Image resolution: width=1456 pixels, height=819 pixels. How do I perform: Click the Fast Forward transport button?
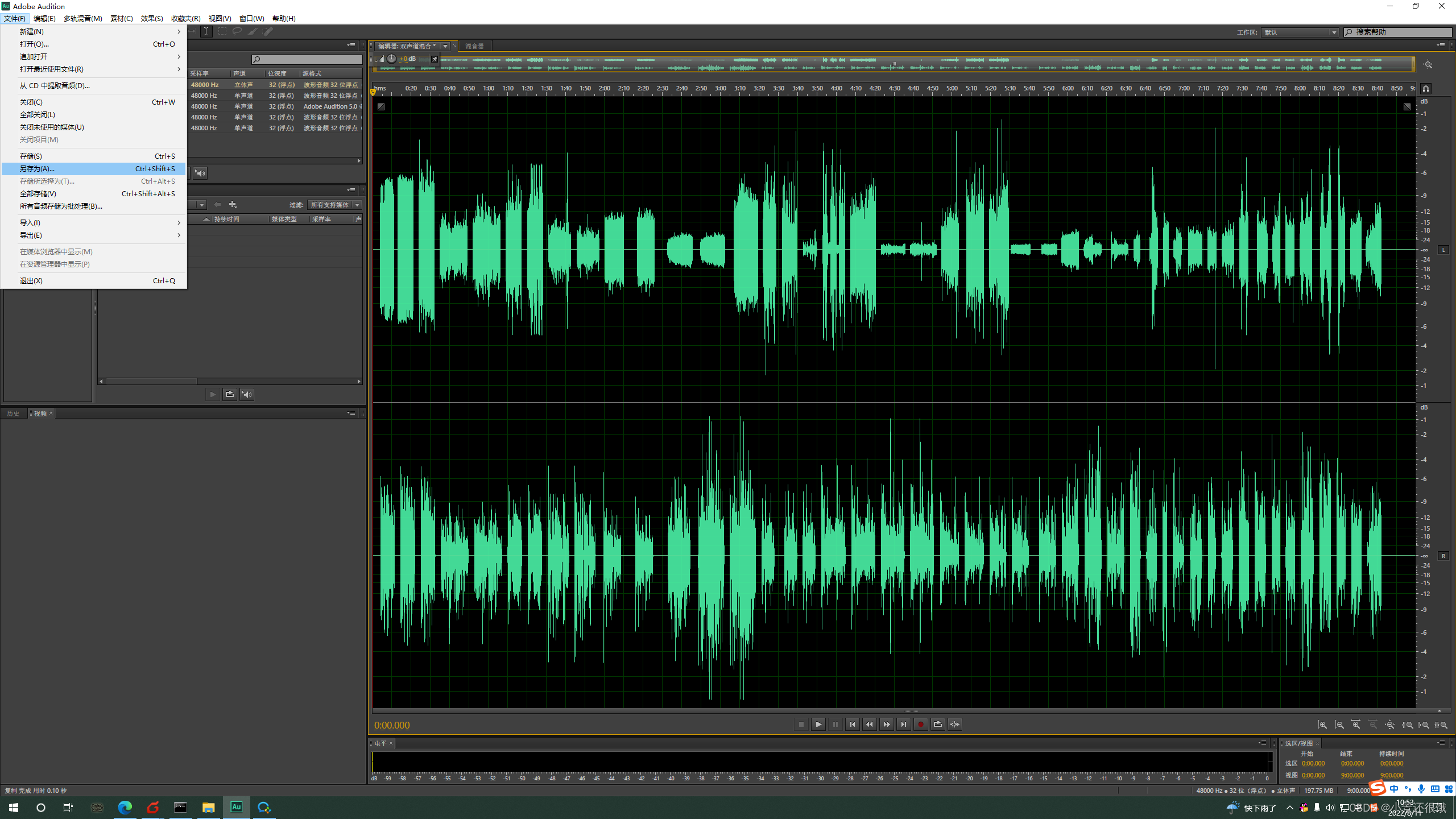click(x=886, y=724)
